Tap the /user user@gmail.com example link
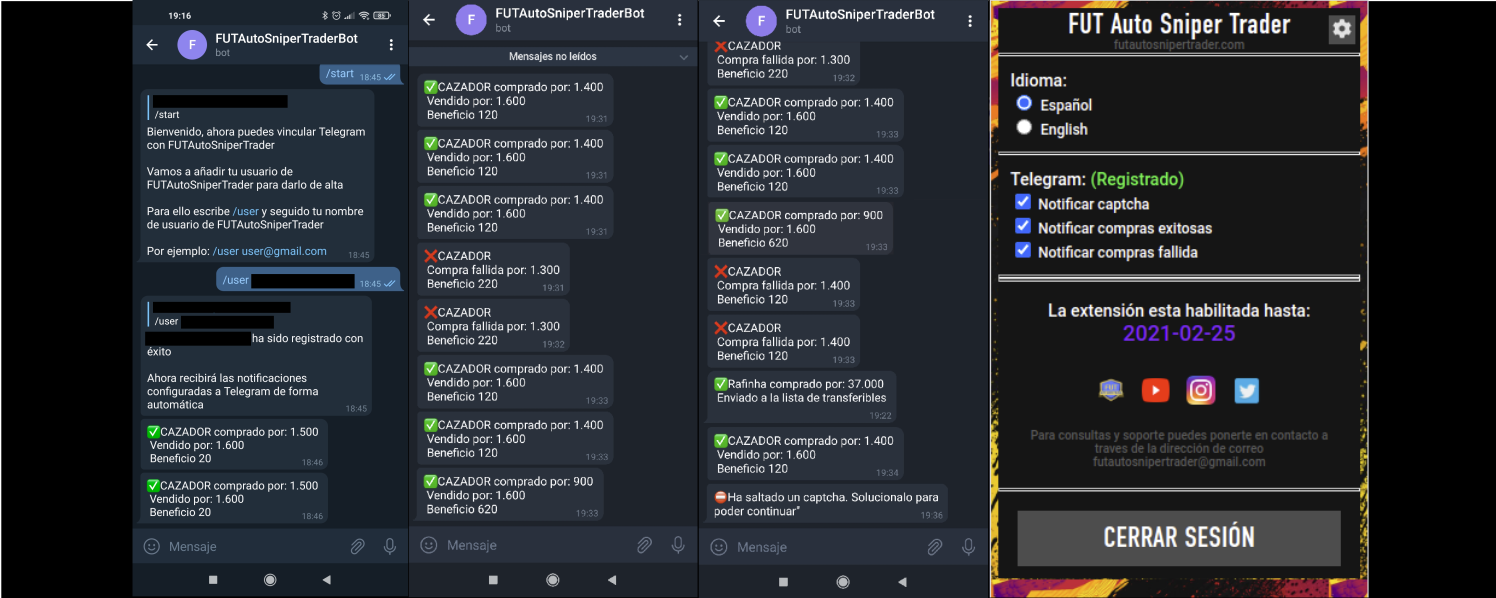The image size is (1496, 598). click(x=269, y=251)
